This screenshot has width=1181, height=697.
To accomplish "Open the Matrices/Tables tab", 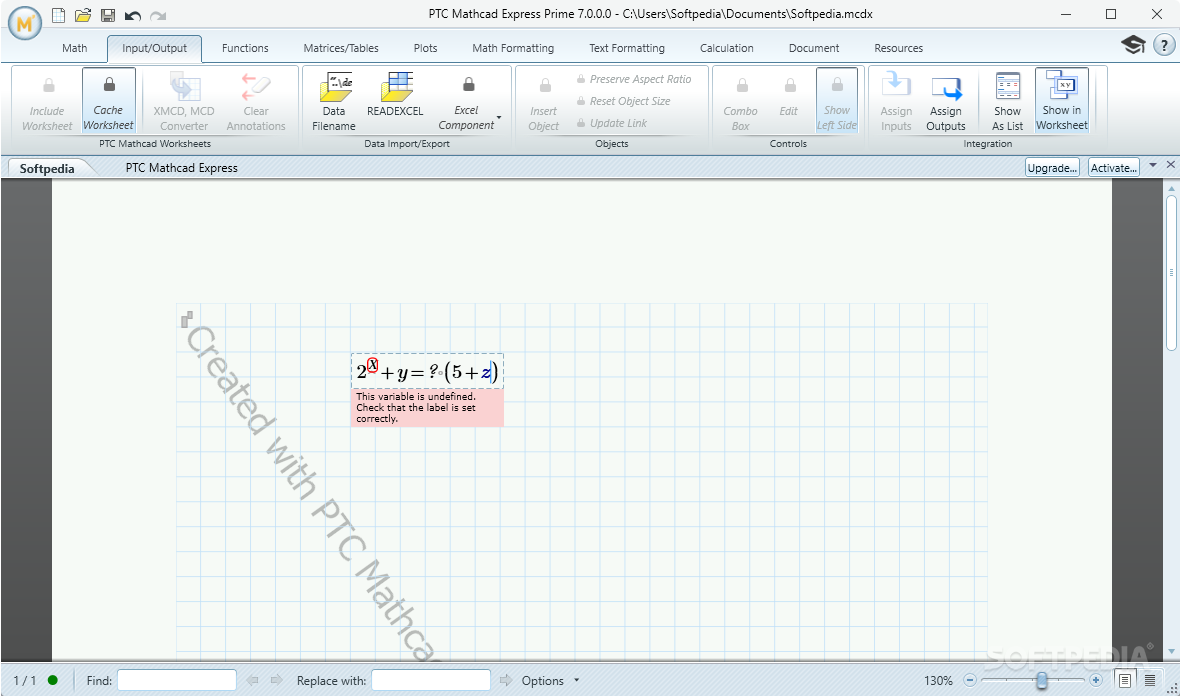I will 341,48.
